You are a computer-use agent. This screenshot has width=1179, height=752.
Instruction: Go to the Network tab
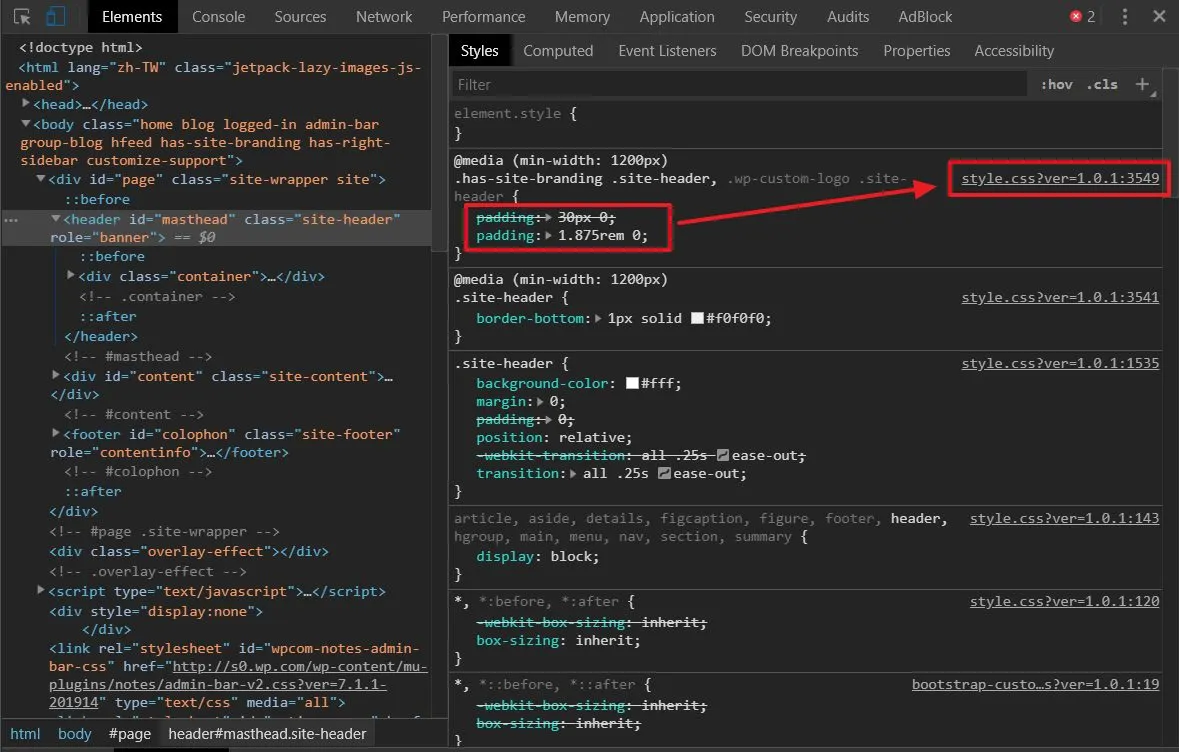coord(383,17)
